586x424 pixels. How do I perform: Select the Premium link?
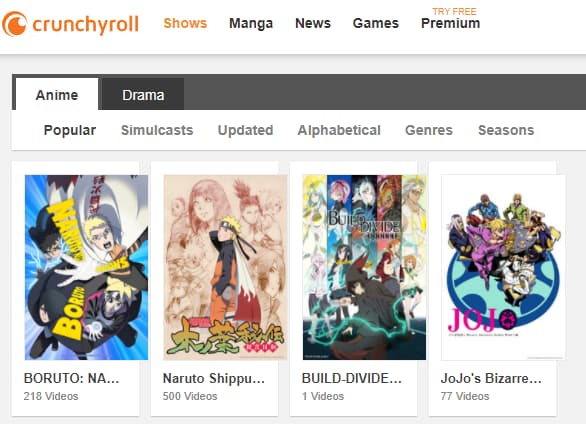click(x=450, y=23)
